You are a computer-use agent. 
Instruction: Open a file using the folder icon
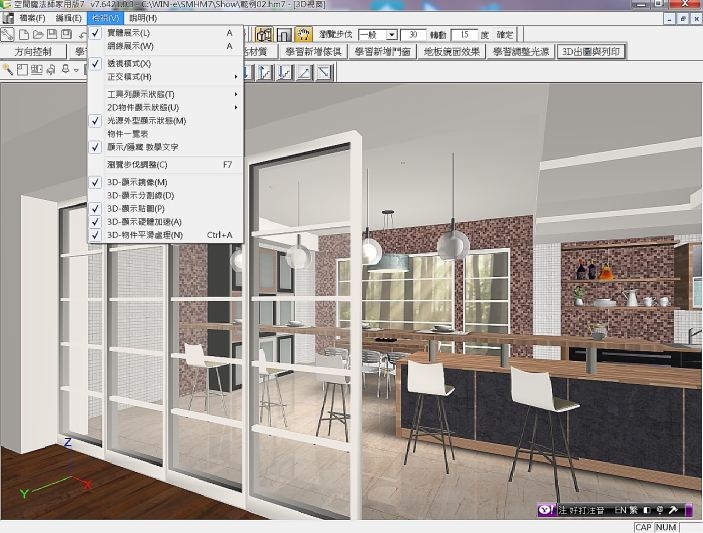(38, 35)
